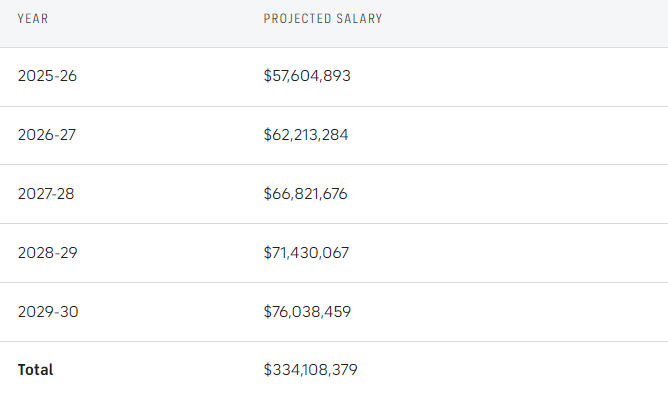Screen dimensions: 668x397
Task: Select the $334,108,379 total amount
Action: 311,370
